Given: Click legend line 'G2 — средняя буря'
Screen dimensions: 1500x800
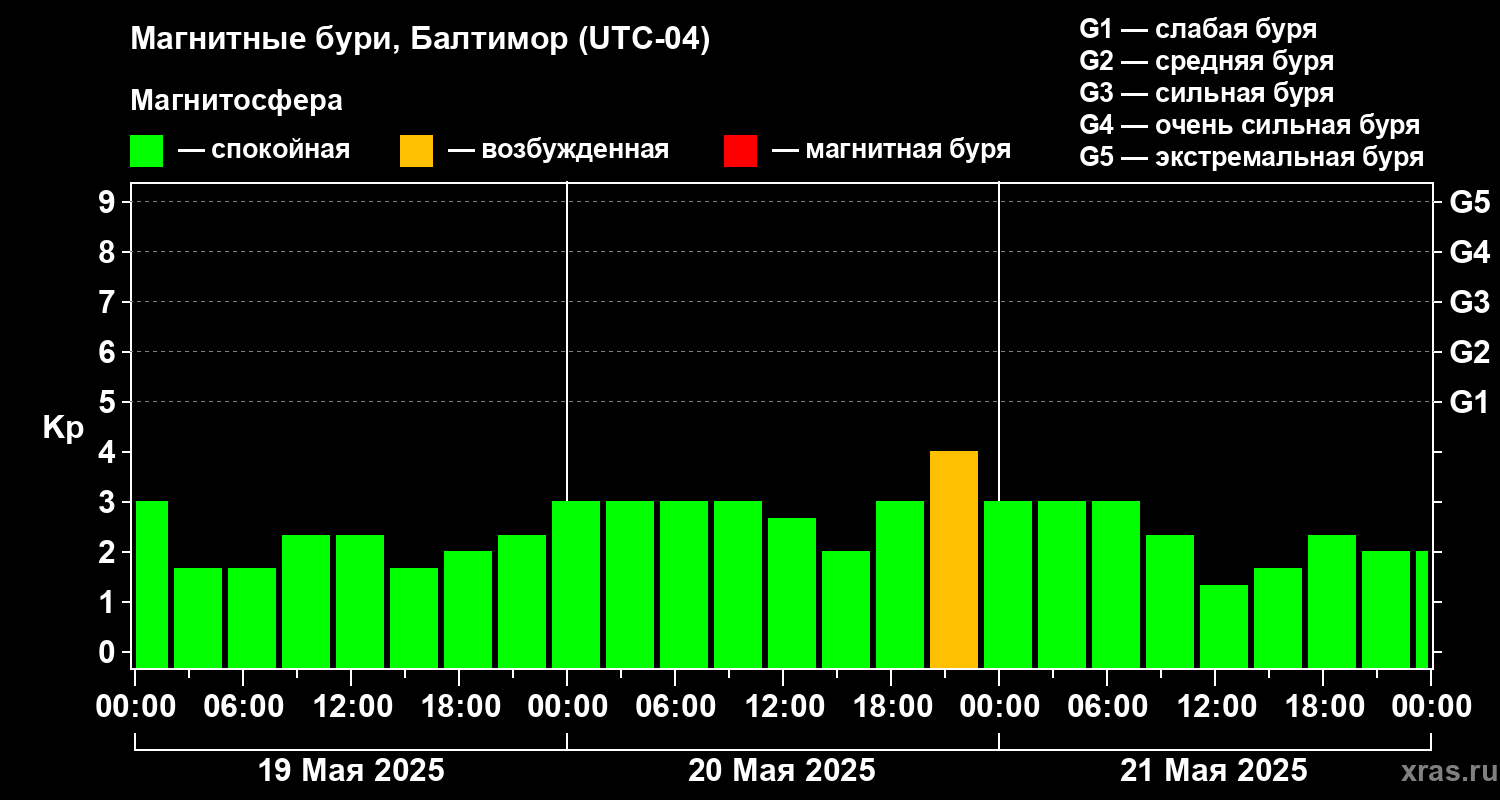Looking at the screenshot, I should coord(1207,61).
